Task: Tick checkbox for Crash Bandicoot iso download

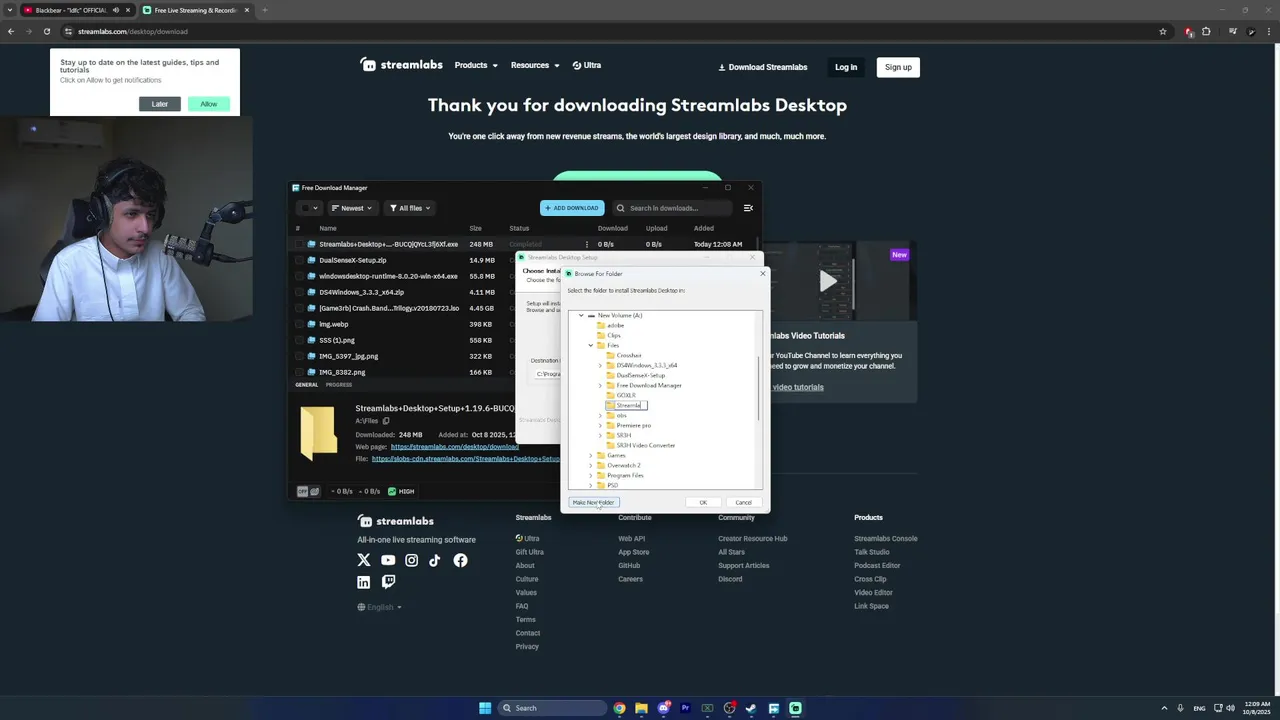Action: tap(298, 308)
